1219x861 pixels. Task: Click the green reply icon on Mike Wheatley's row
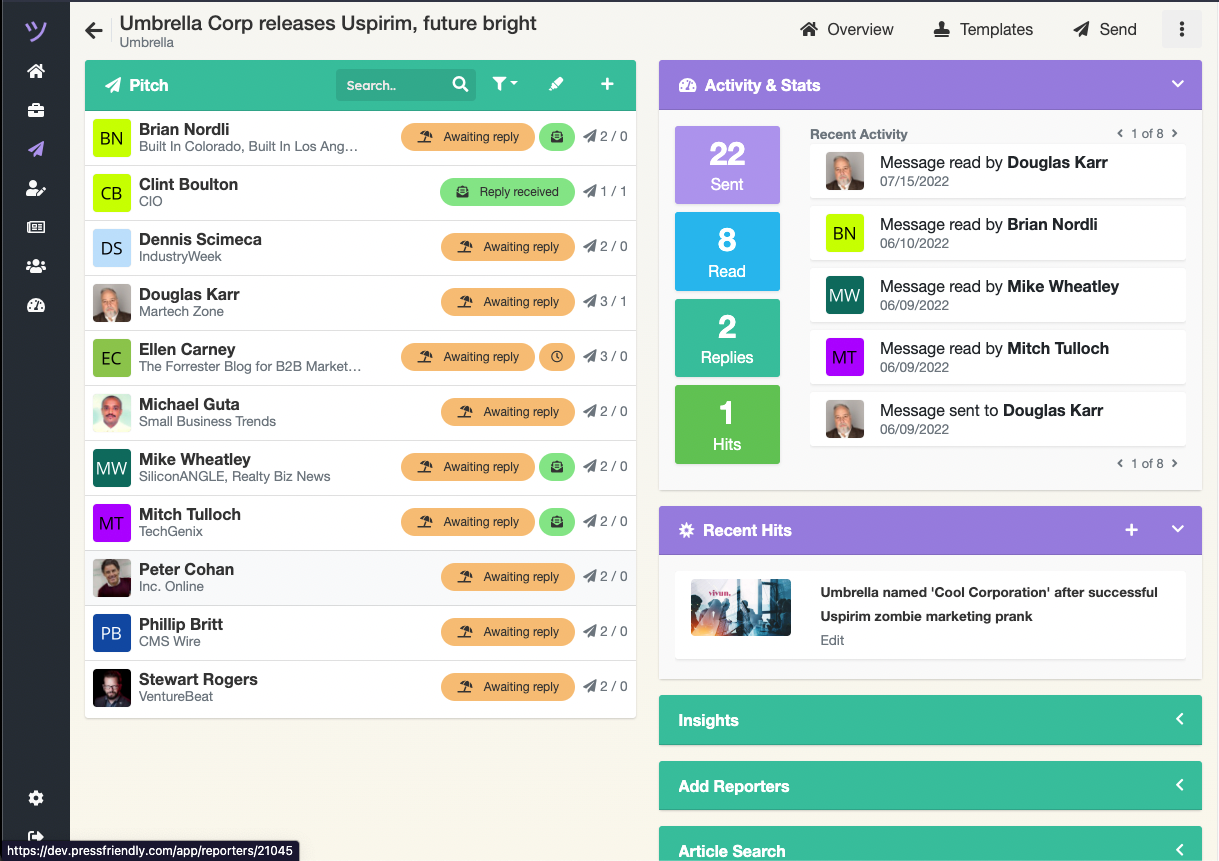coord(557,467)
